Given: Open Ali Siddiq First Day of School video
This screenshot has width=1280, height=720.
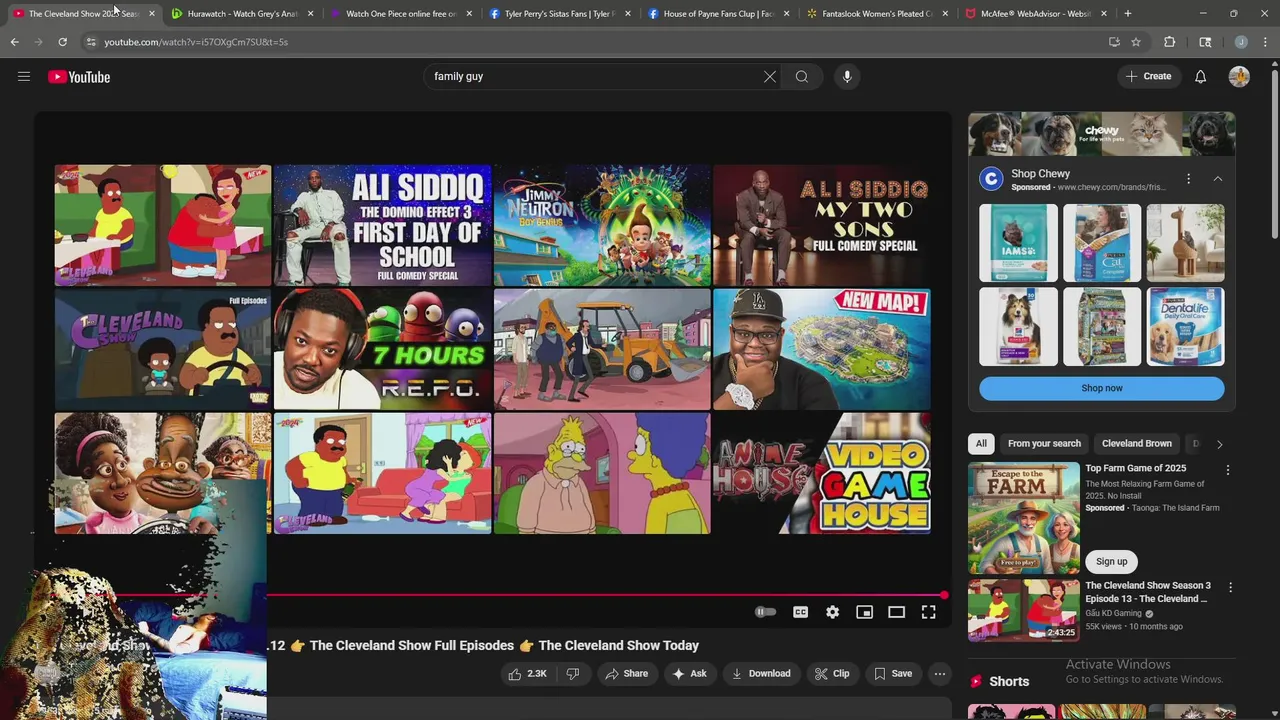Looking at the screenshot, I should (x=383, y=225).
